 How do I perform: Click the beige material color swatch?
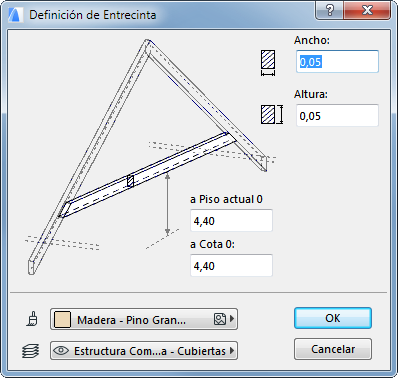pyautogui.click(x=62, y=320)
